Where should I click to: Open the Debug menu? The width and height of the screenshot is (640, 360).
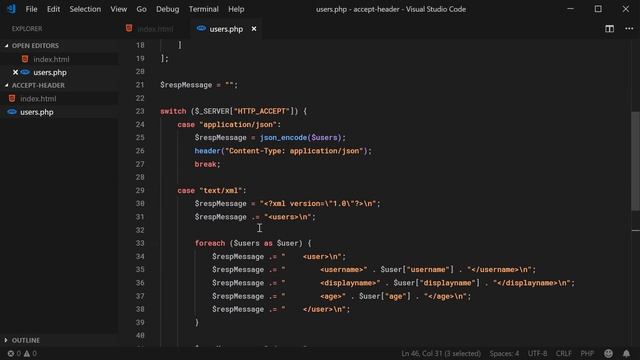coord(167,9)
